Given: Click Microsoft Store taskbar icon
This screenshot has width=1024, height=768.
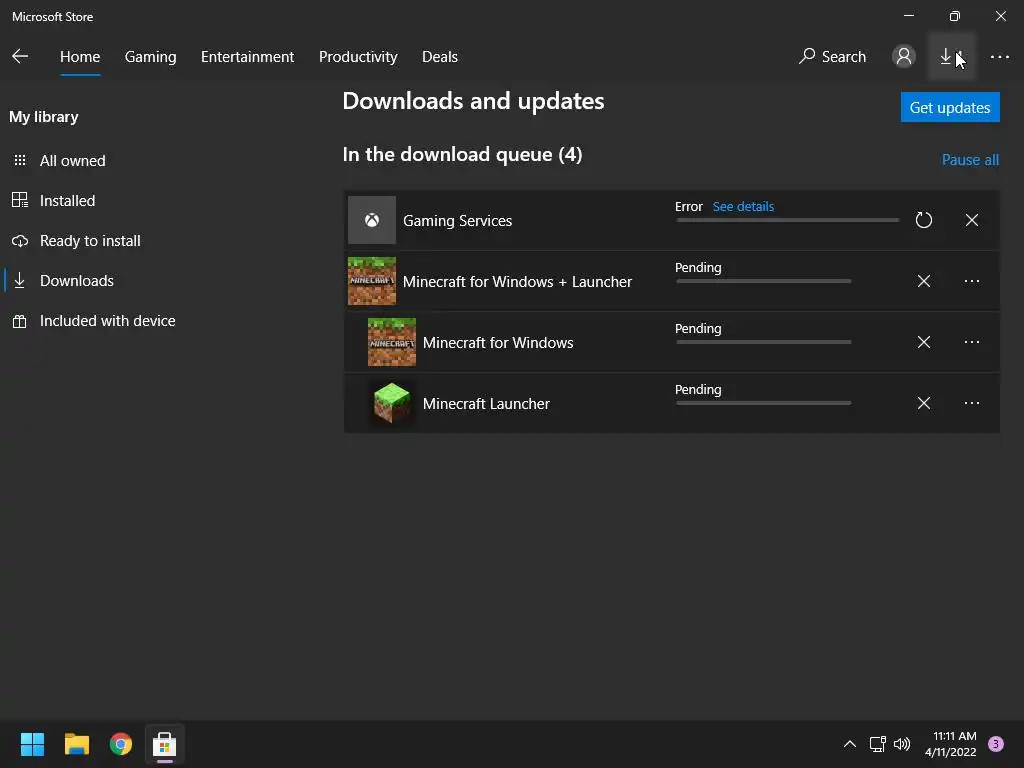Looking at the screenshot, I should pyautogui.click(x=165, y=744).
